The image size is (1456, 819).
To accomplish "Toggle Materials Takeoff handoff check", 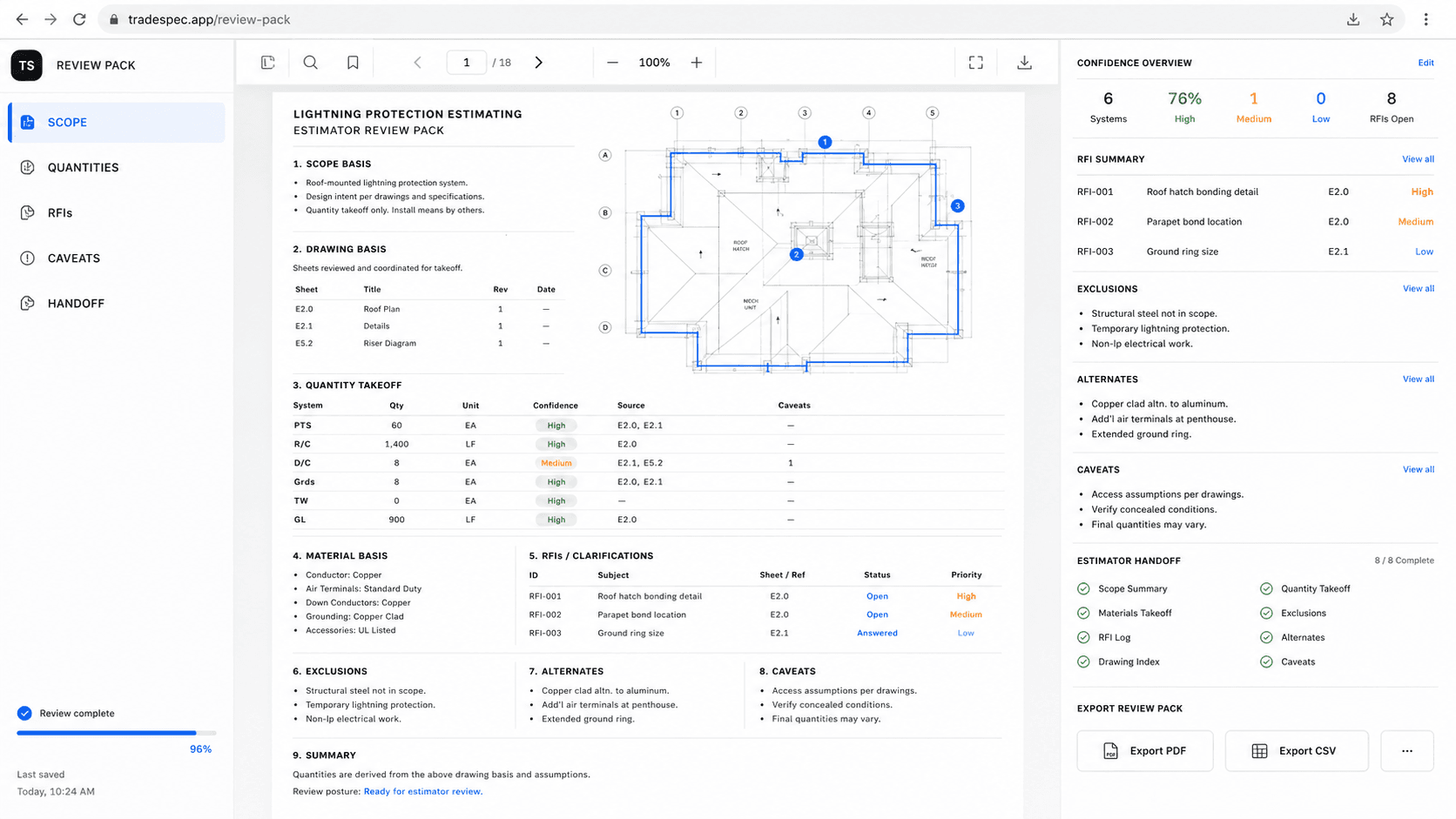I will (1083, 613).
